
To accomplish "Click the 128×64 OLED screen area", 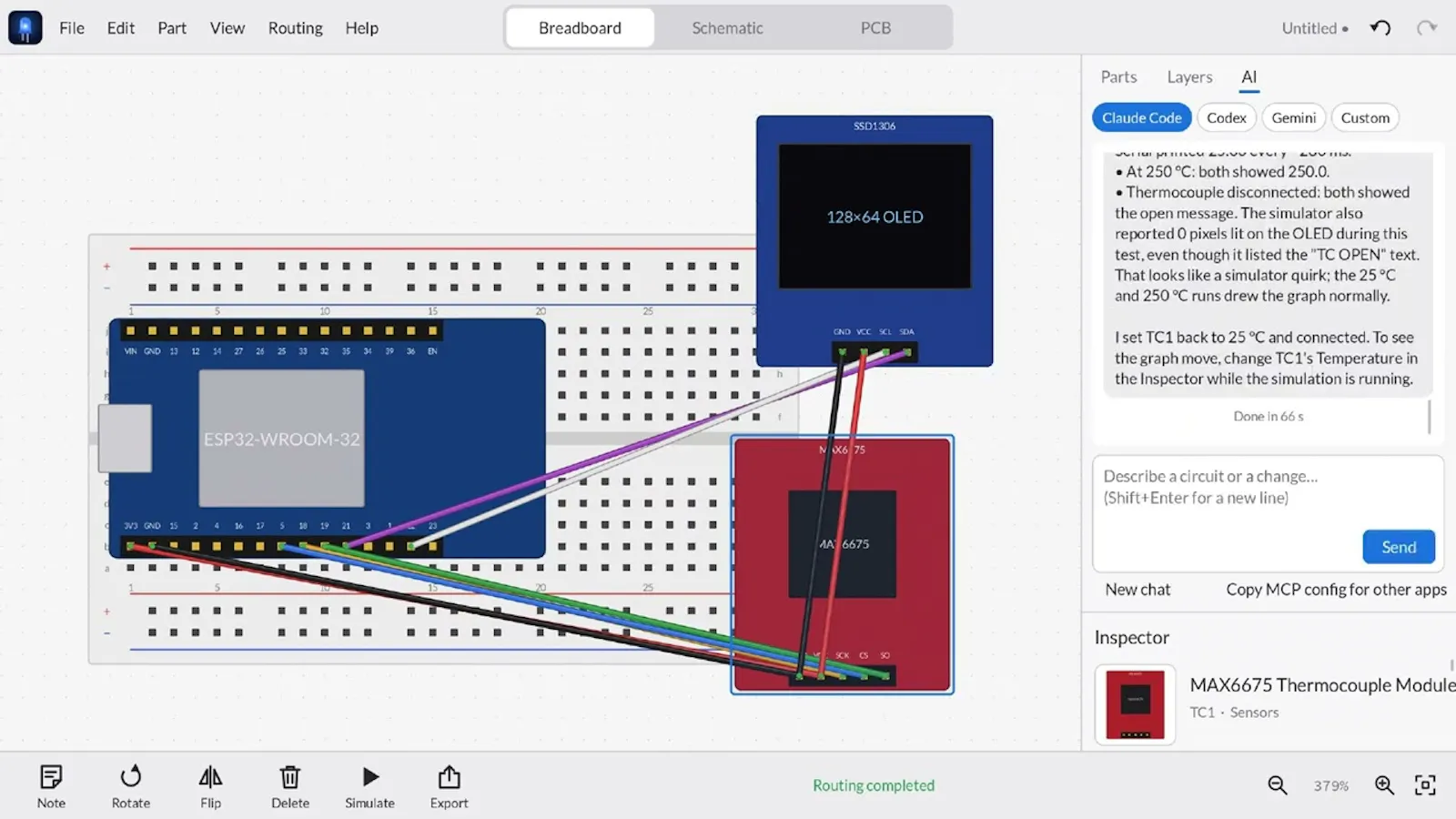I will pyautogui.click(x=875, y=217).
